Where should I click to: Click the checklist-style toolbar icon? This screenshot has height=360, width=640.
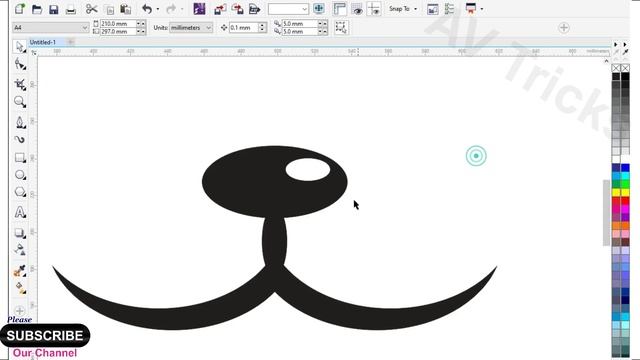point(449,9)
